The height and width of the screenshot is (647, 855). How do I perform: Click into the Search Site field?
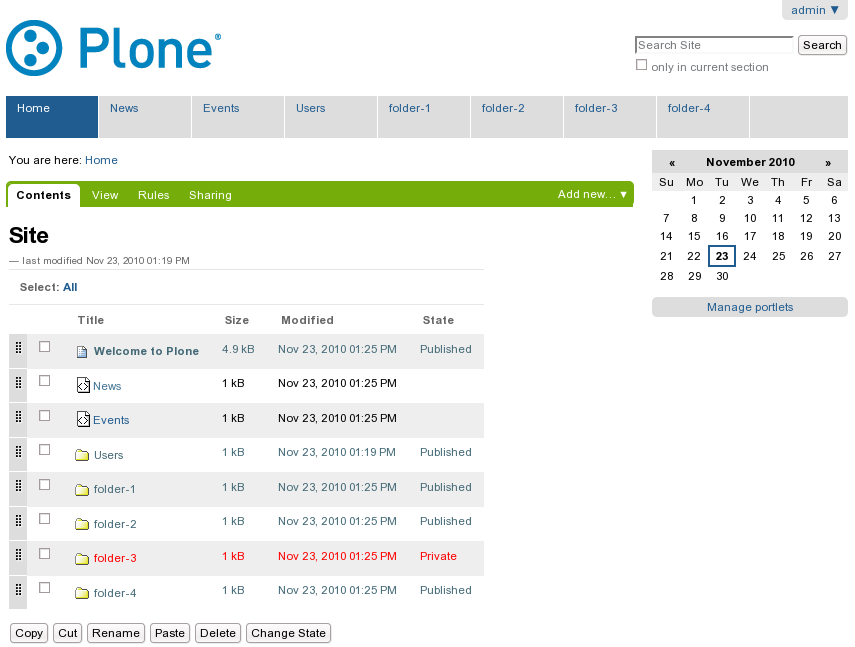(714, 45)
